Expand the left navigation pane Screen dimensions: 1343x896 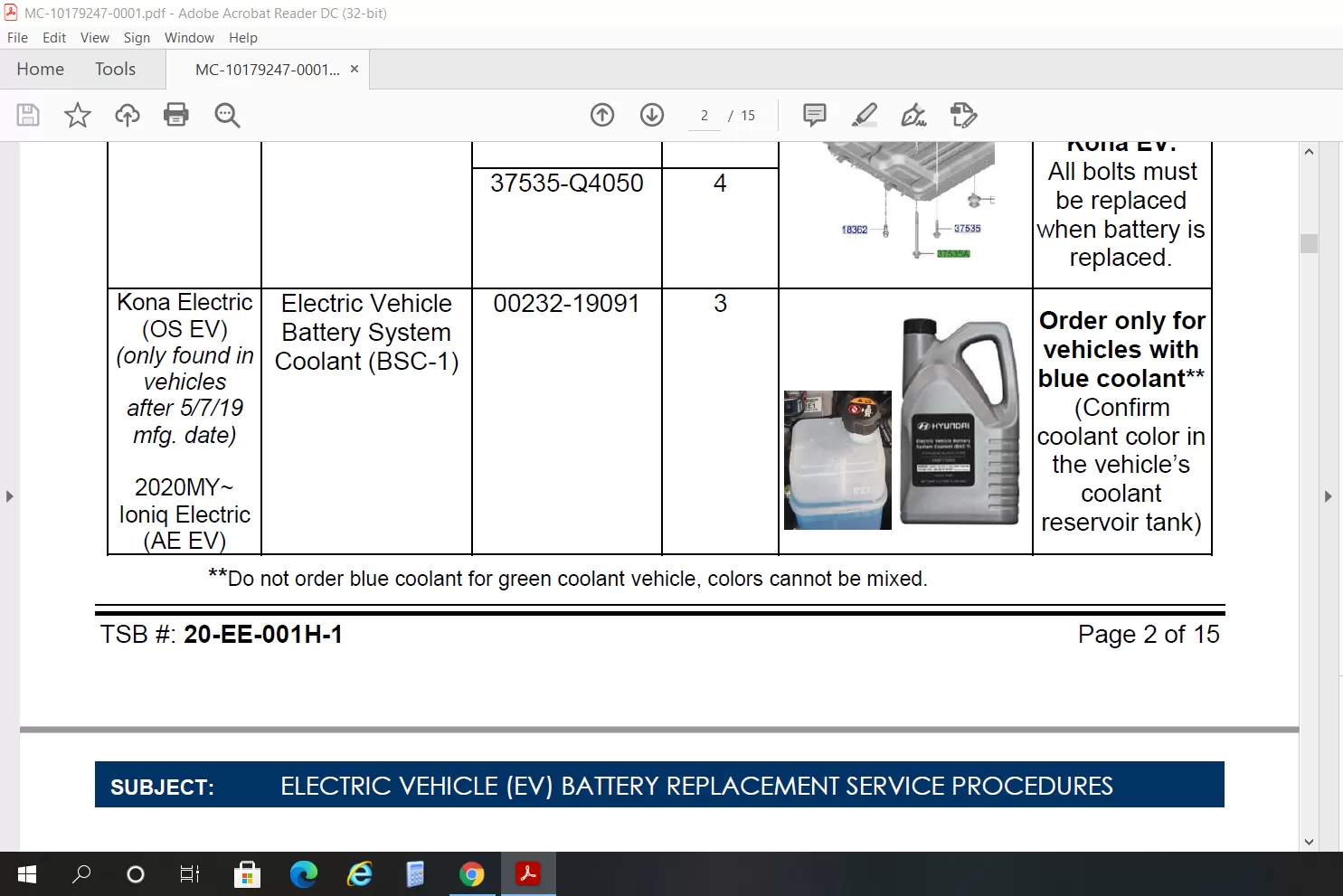coord(10,496)
